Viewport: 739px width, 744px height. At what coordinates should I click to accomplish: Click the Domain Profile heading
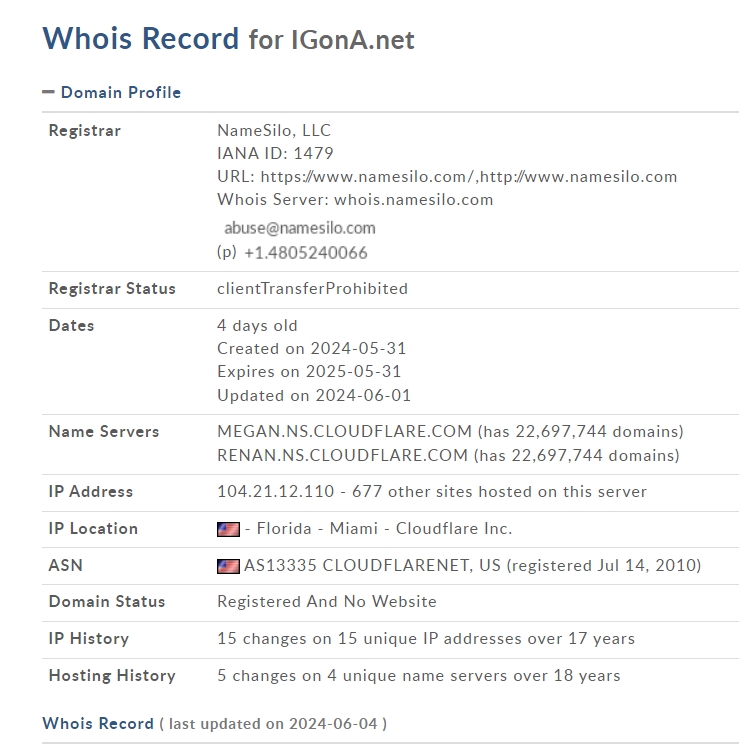click(x=121, y=92)
